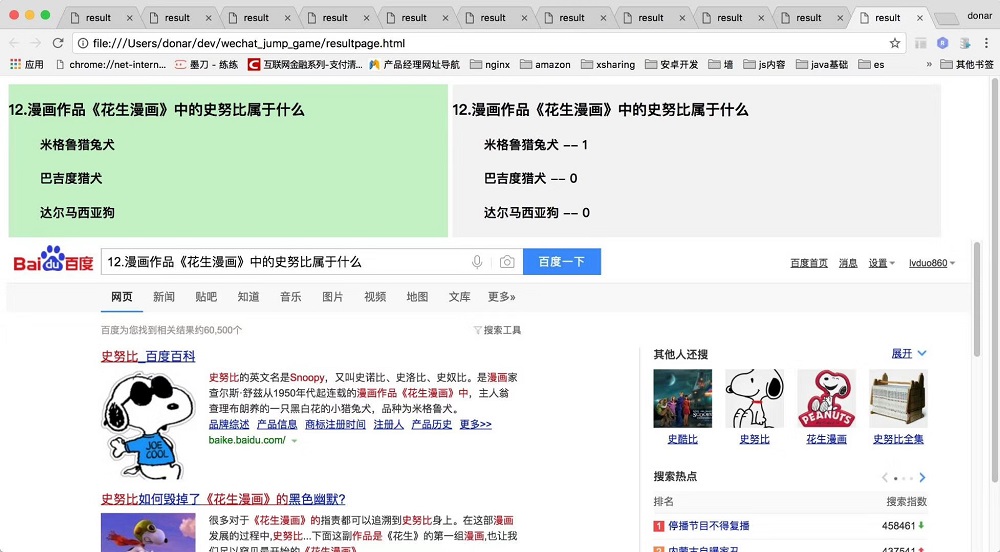Bookmark this page with star icon
The image size is (1000, 552).
pyautogui.click(x=895, y=43)
